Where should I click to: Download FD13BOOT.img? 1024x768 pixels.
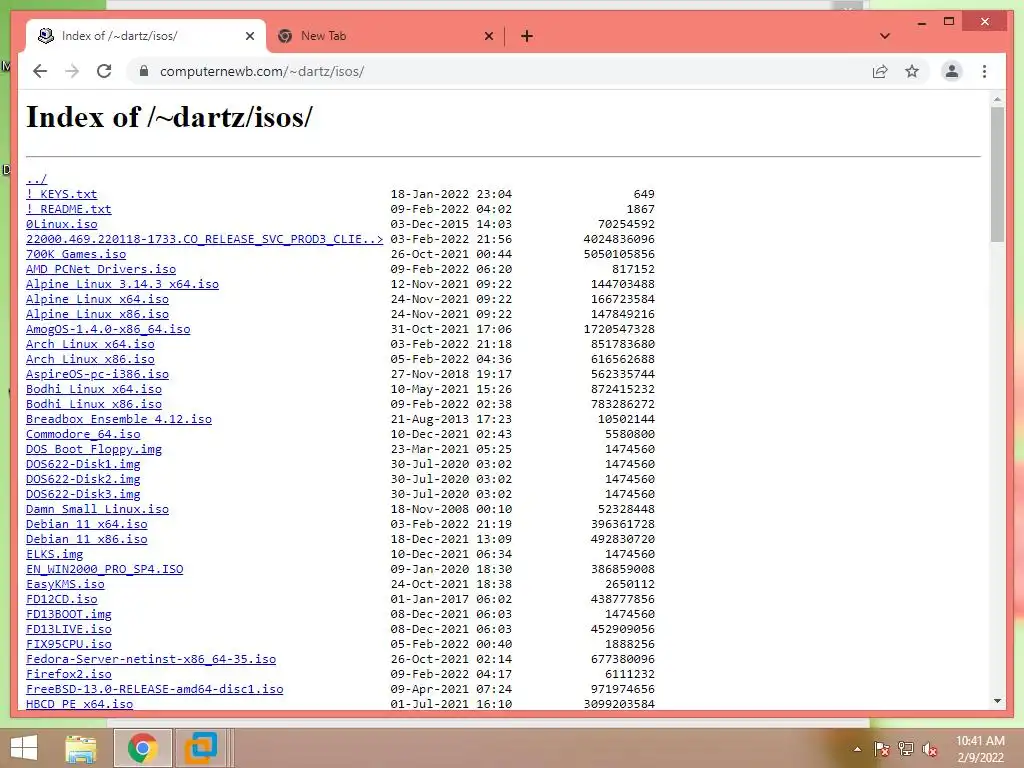click(x=69, y=615)
